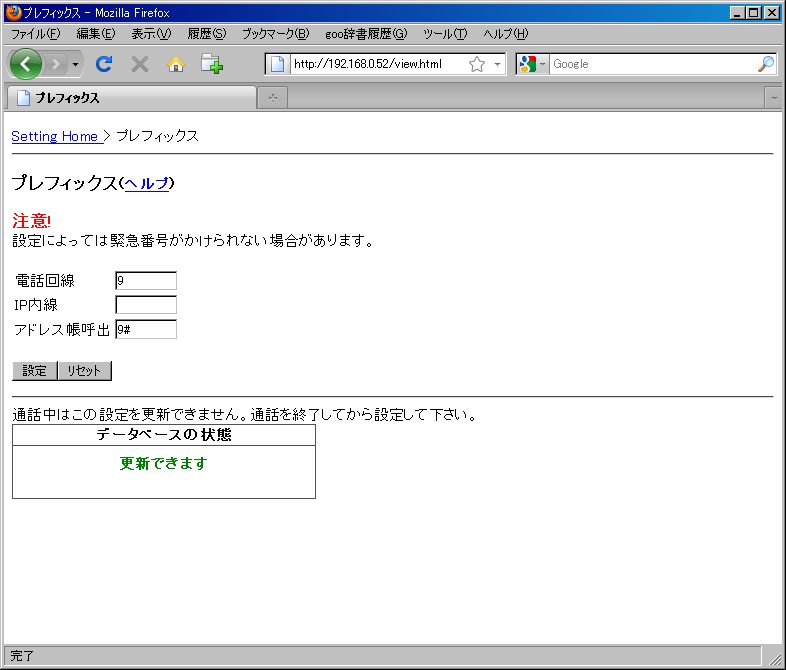
Task: Go to the browser Home page icon
Action: pyautogui.click(x=176, y=64)
